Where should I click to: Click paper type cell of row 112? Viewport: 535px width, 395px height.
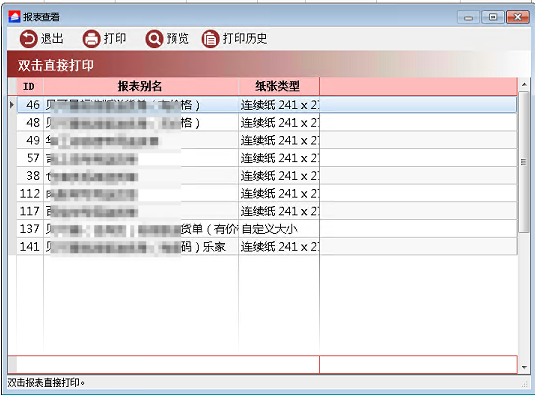coord(278,193)
